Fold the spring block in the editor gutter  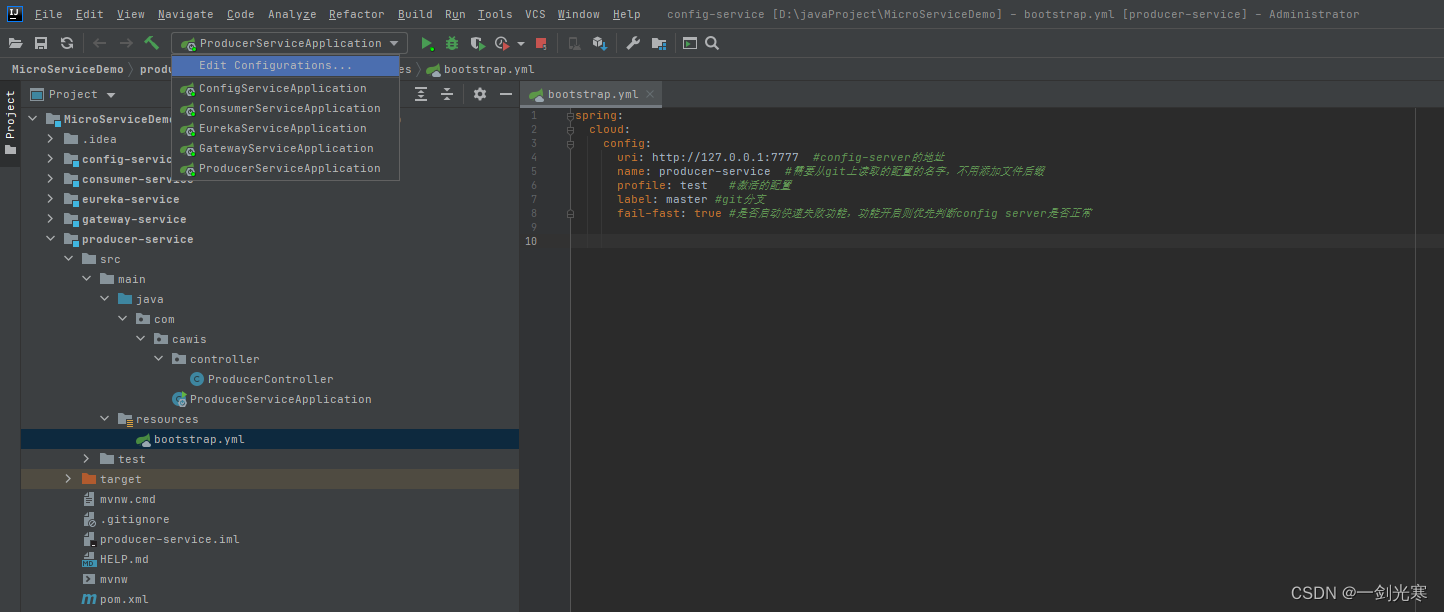[570, 116]
